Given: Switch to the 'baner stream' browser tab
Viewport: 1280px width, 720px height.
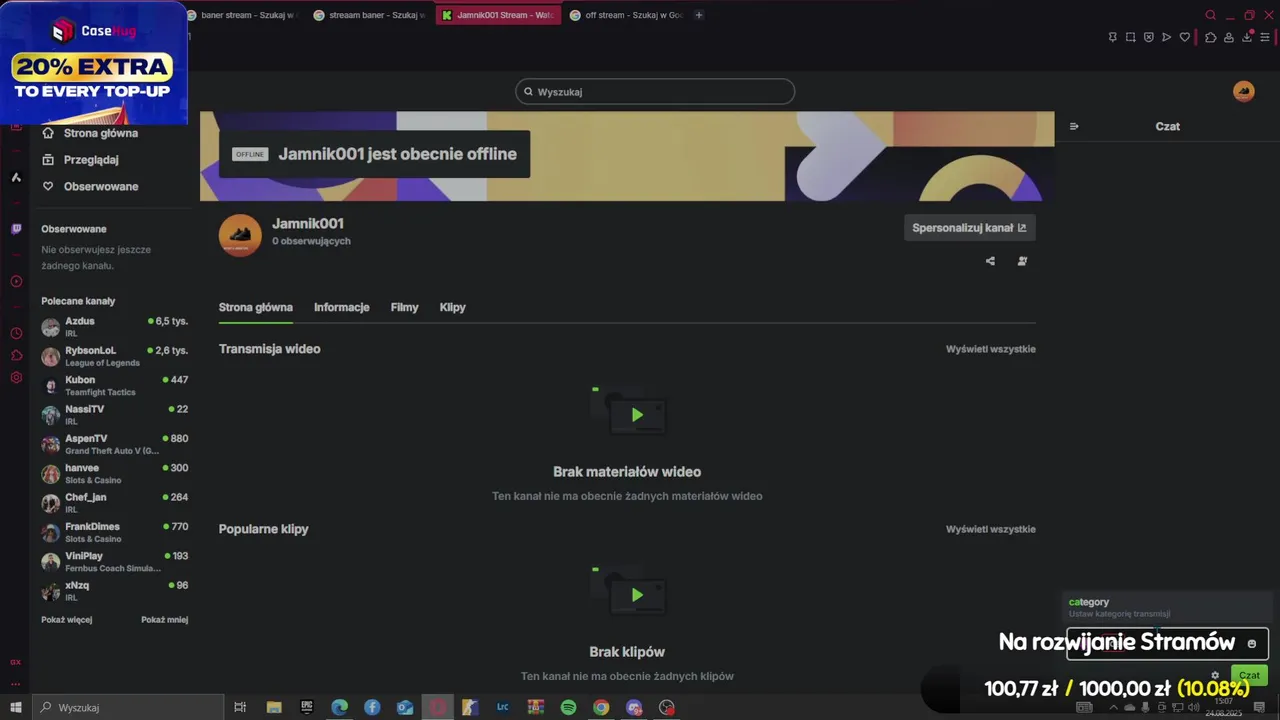Looking at the screenshot, I should pyautogui.click(x=243, y=15).
